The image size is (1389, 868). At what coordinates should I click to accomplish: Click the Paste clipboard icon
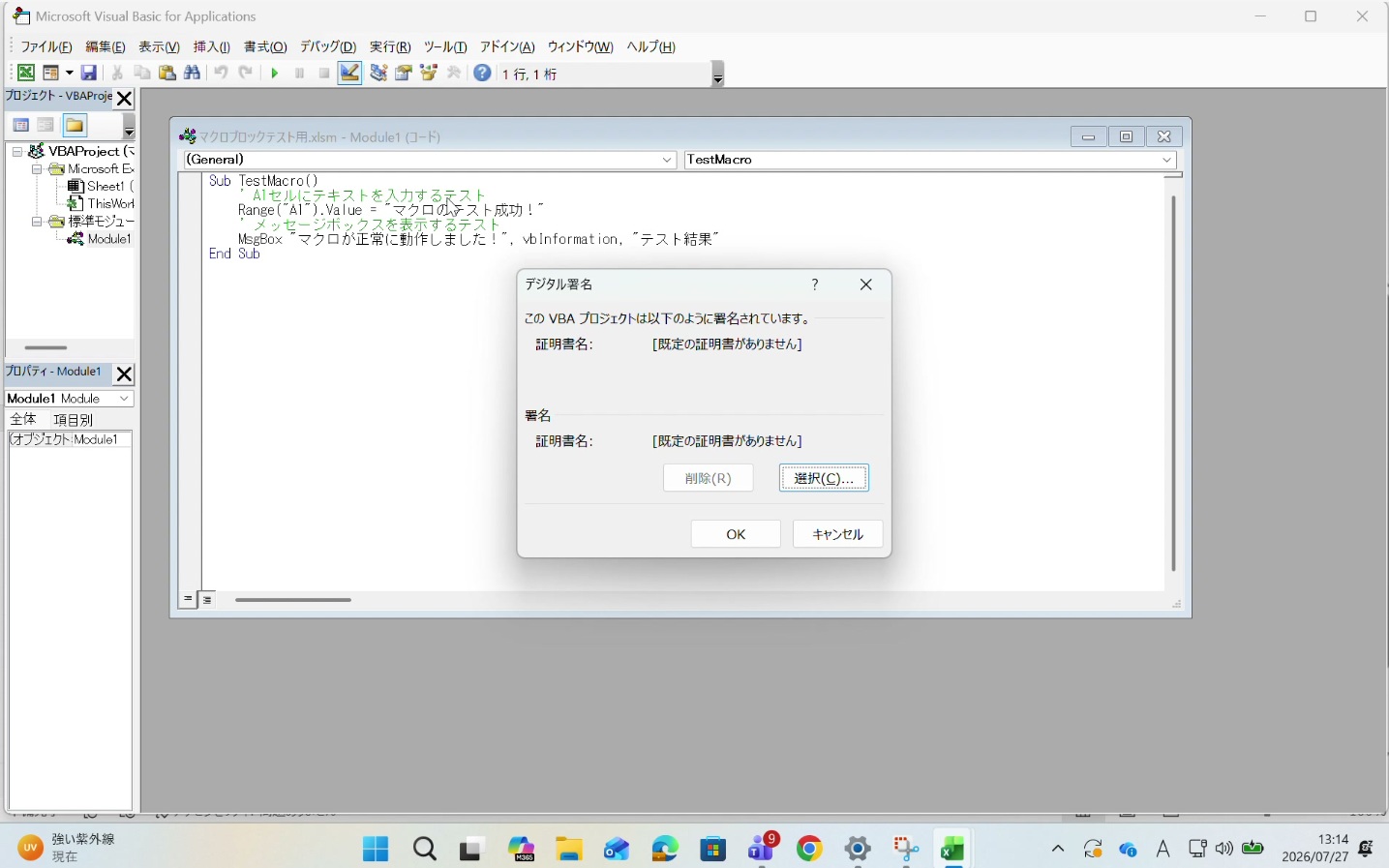(x=167, y=73)
